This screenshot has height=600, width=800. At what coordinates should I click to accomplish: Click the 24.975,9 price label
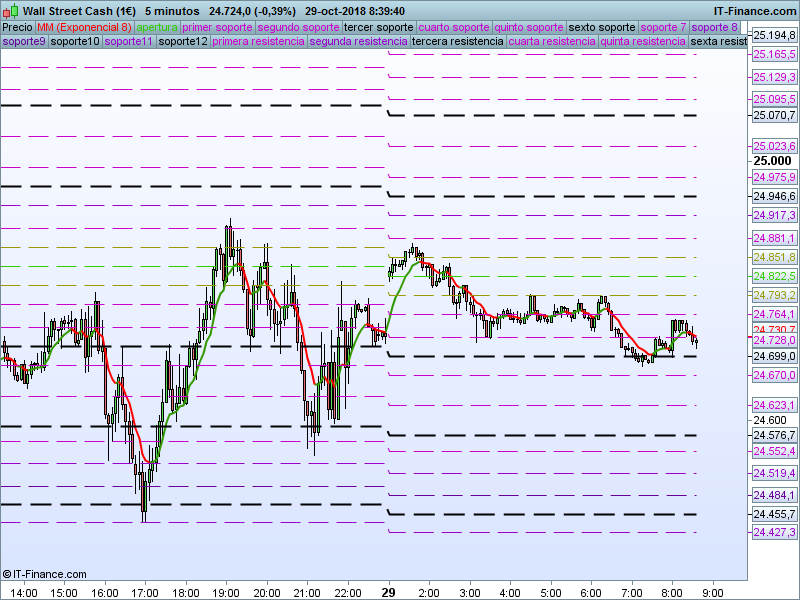click(774, 177)
